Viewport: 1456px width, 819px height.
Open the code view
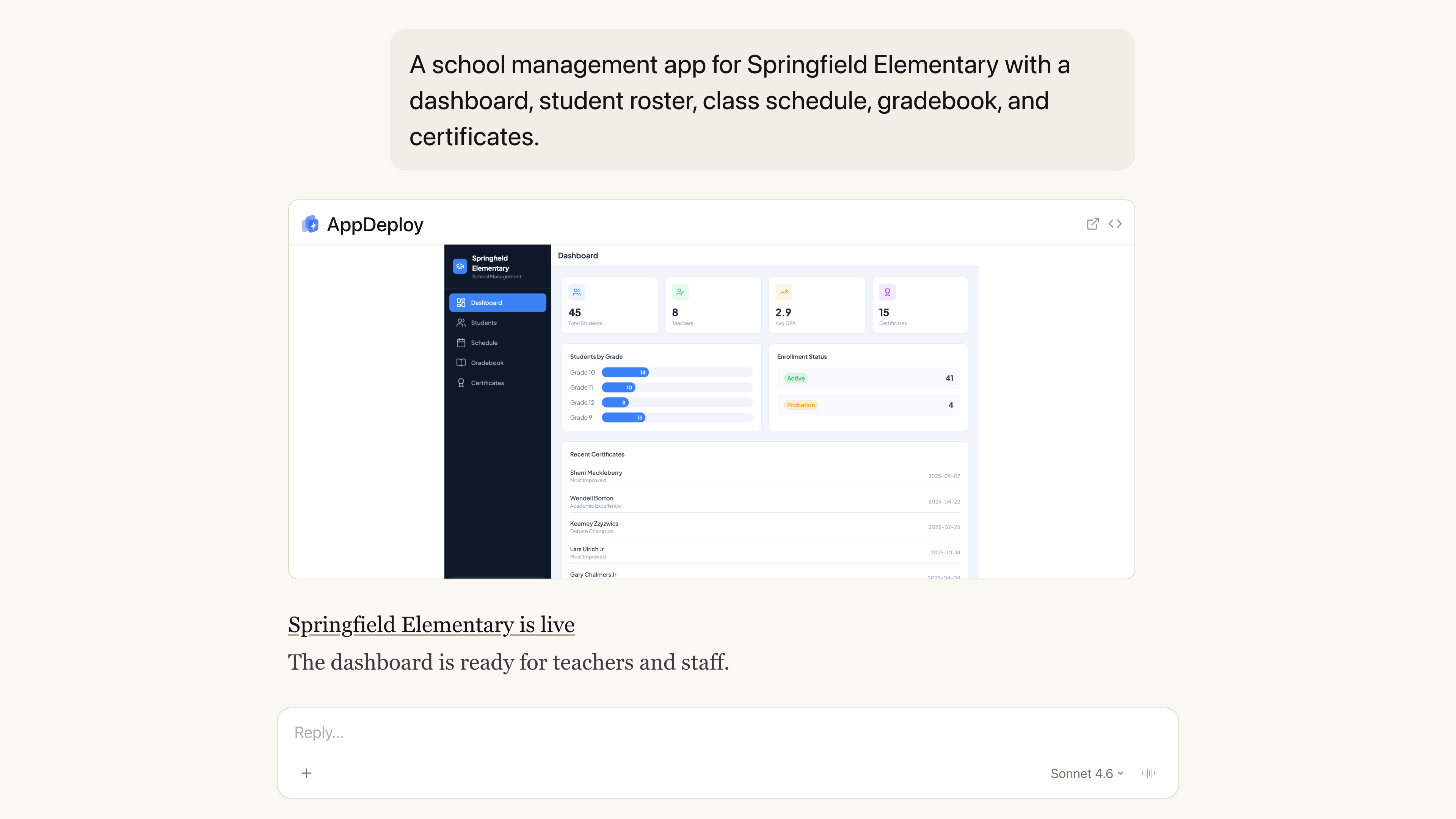1115,224
